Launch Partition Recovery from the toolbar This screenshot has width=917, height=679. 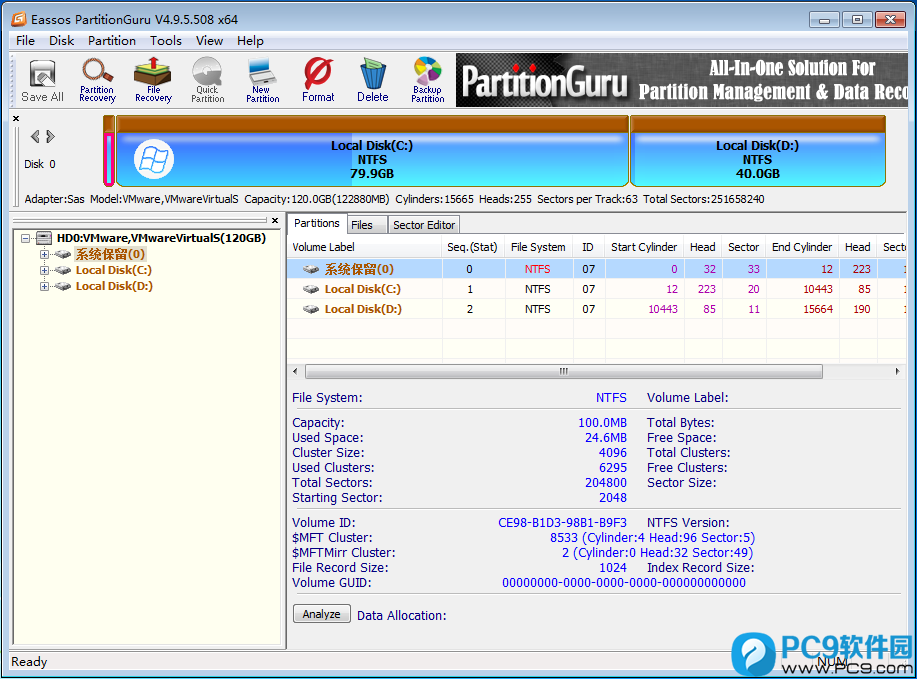coord(97,81)
